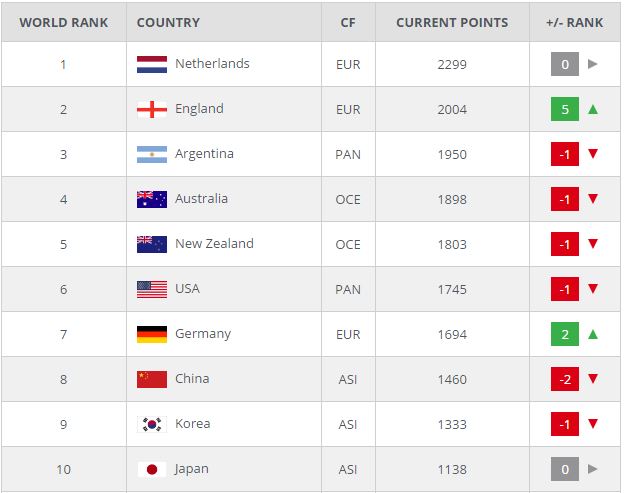The width and height of the screenshot is (624, 493).
Task: Open the Netherlands country name link
Action: [212, 64]
